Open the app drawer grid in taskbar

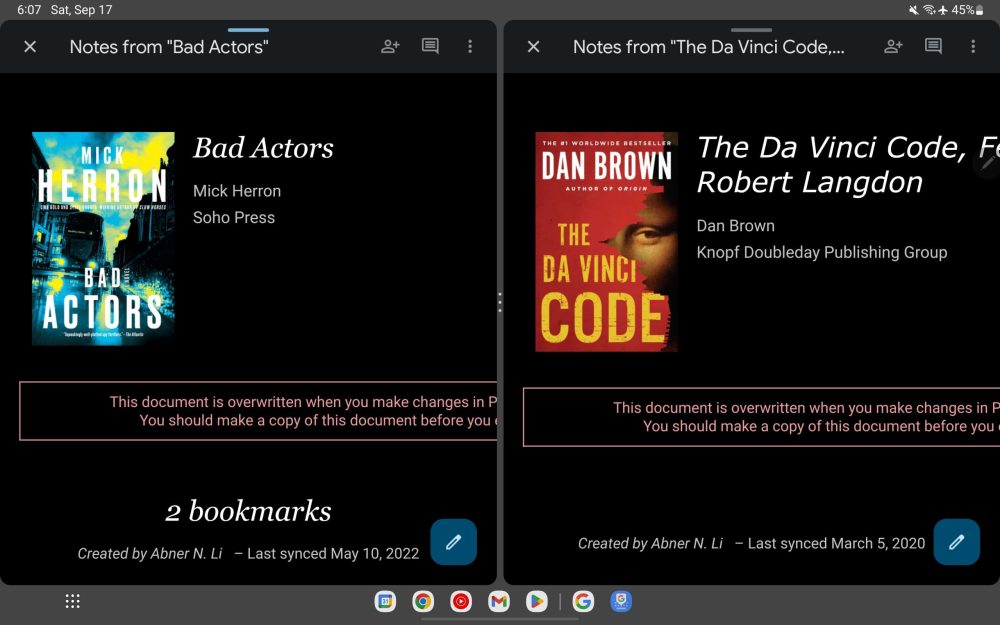pos(72,601)
